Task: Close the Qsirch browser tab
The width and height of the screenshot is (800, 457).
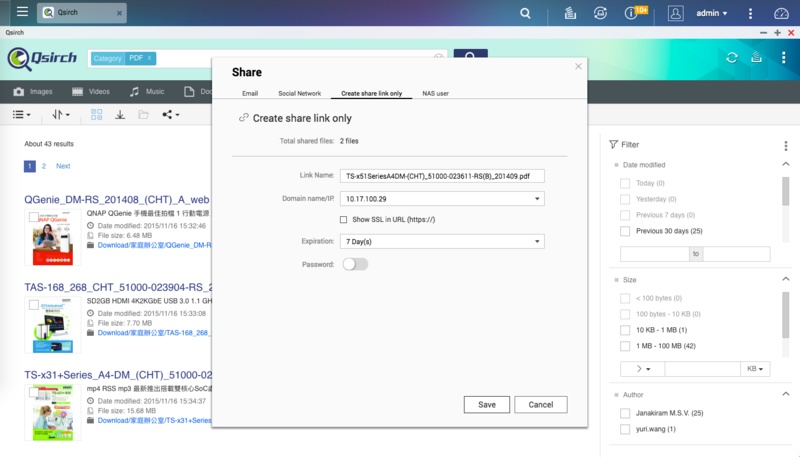Action: [119, 13]
